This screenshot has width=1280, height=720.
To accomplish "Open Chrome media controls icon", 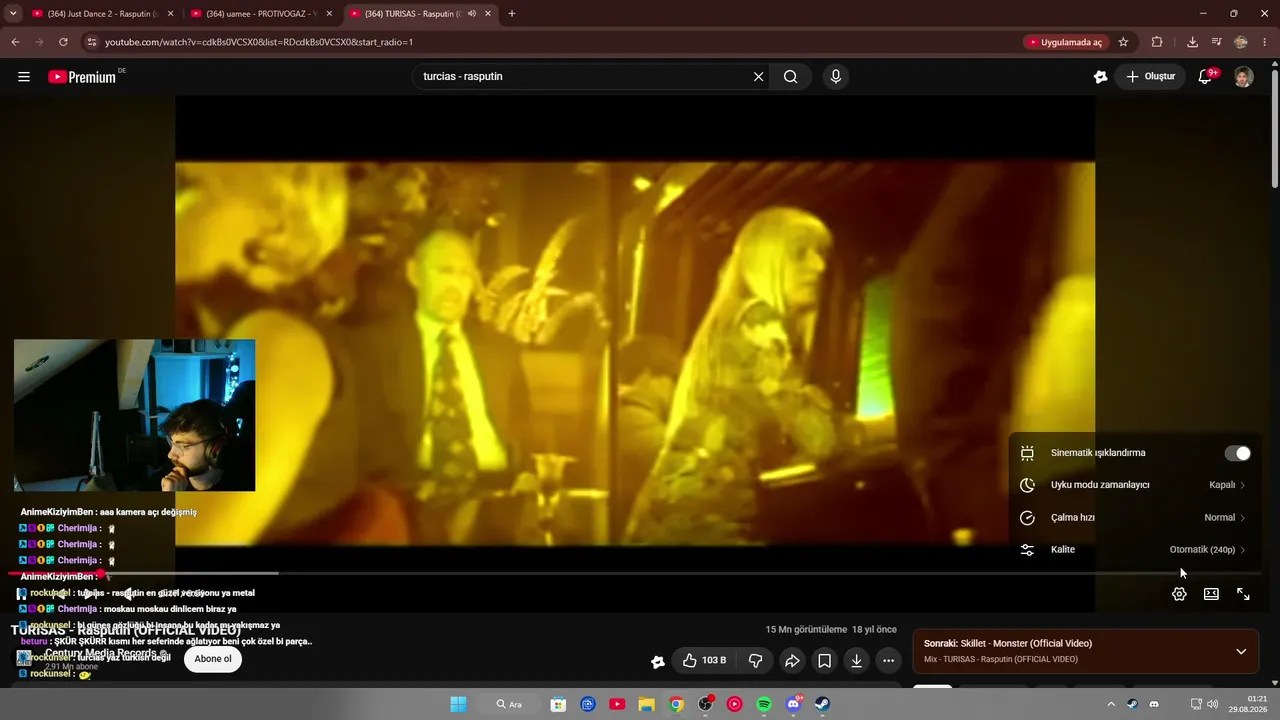I will (x=1216, y=42).
